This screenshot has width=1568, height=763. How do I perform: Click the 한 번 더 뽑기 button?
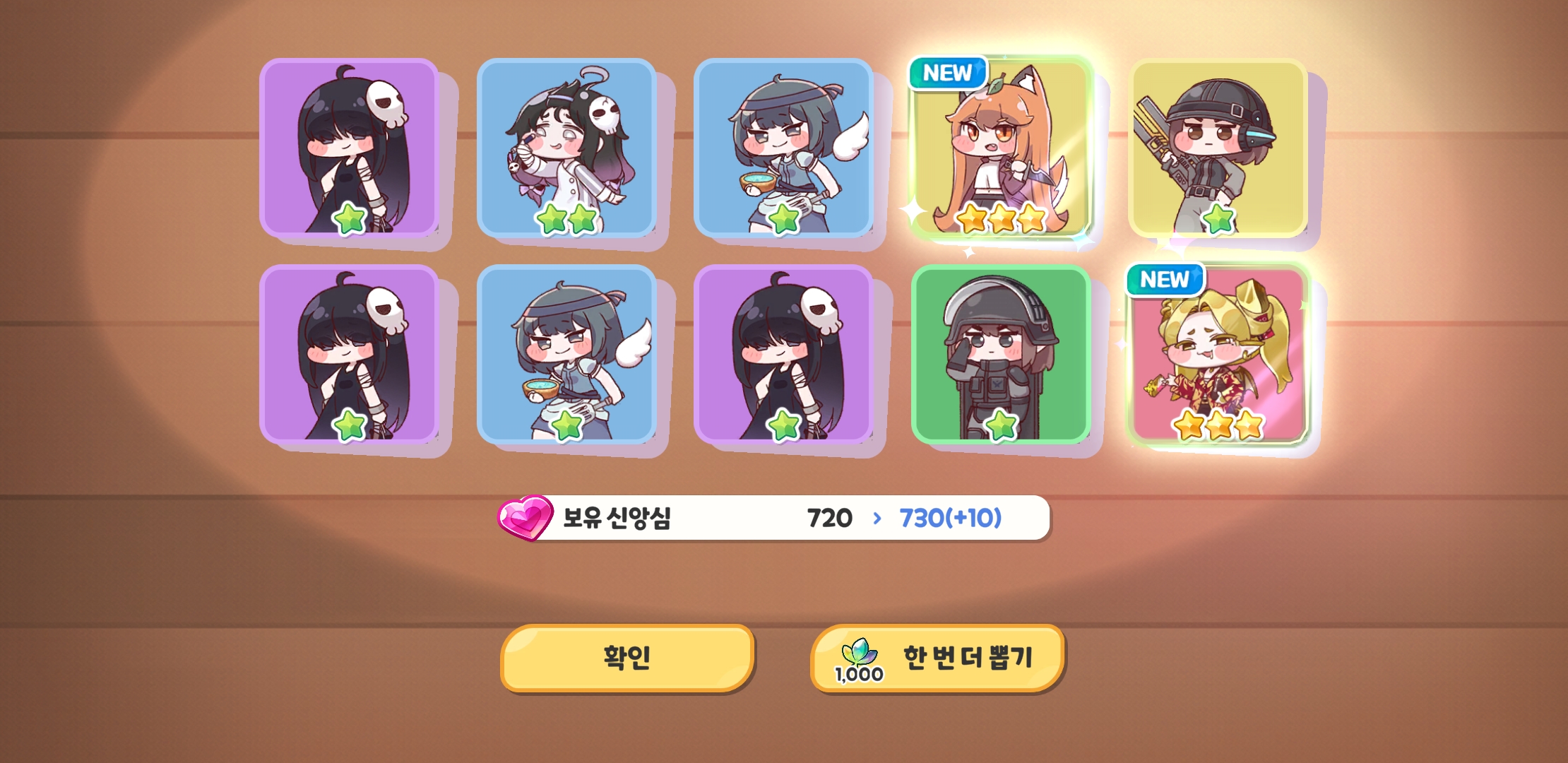937,657
